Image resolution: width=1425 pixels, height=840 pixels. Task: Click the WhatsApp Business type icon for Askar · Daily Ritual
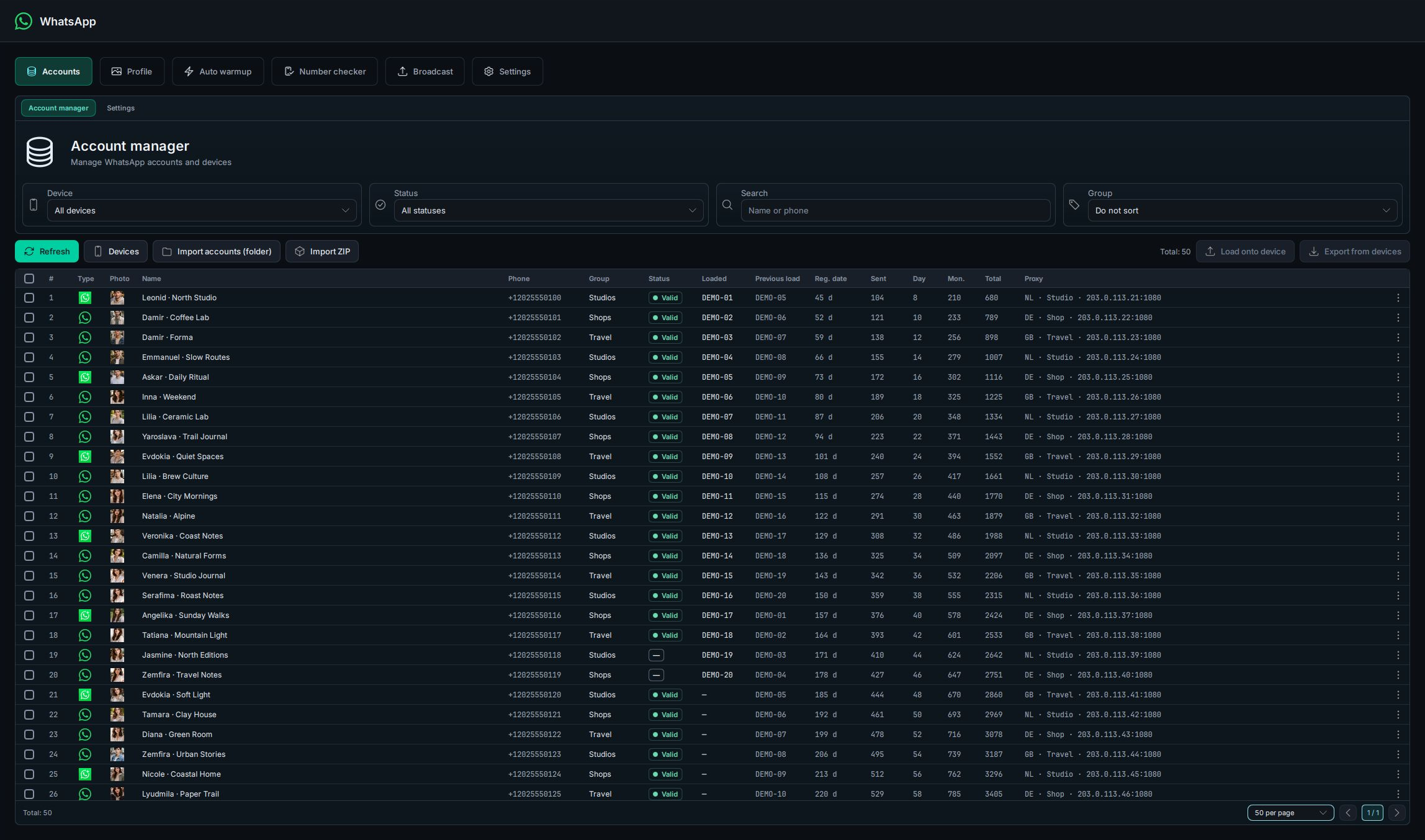click(x=85, y=377)
